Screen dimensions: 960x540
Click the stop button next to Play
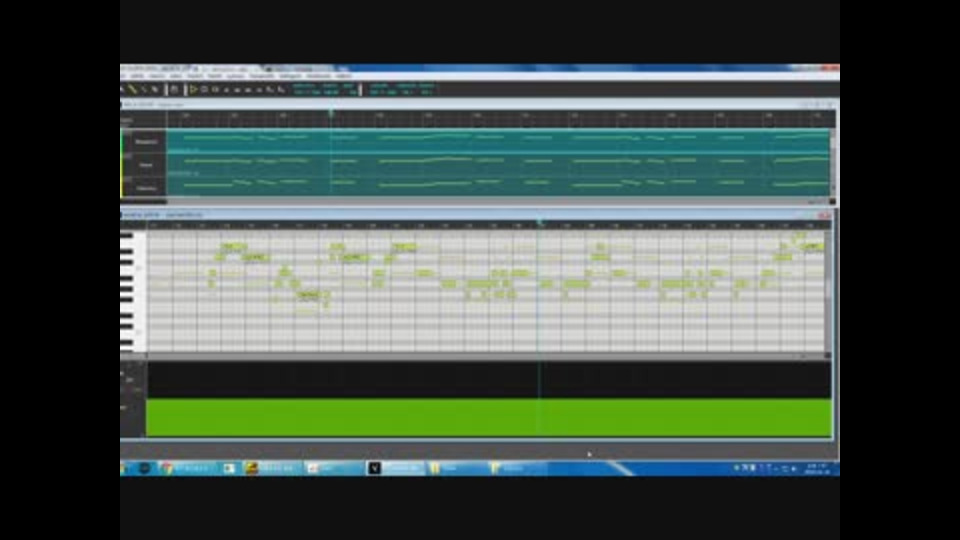tap(204, 89)
